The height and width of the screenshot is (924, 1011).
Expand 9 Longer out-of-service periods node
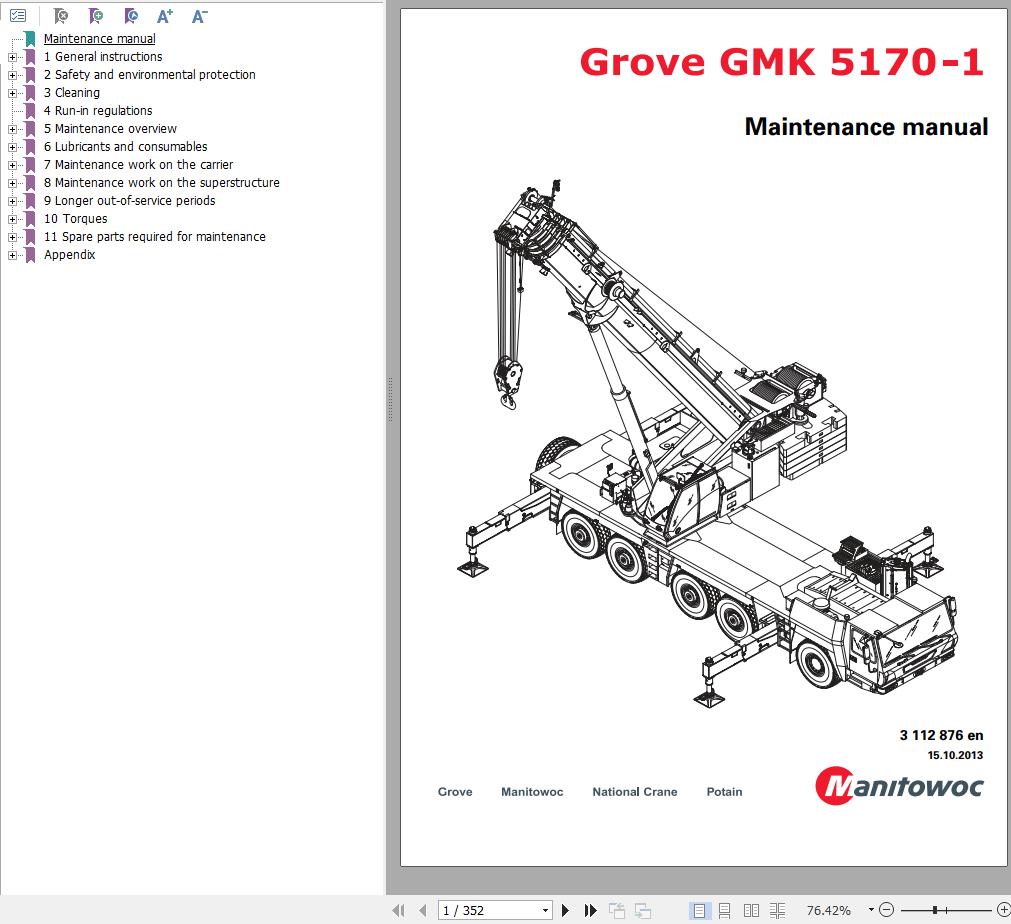12,202
